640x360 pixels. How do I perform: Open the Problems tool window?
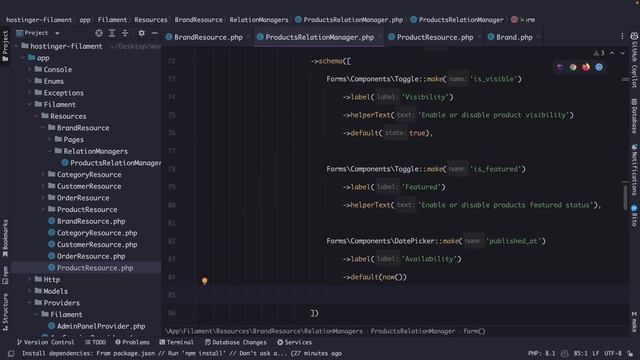(132, 342)
